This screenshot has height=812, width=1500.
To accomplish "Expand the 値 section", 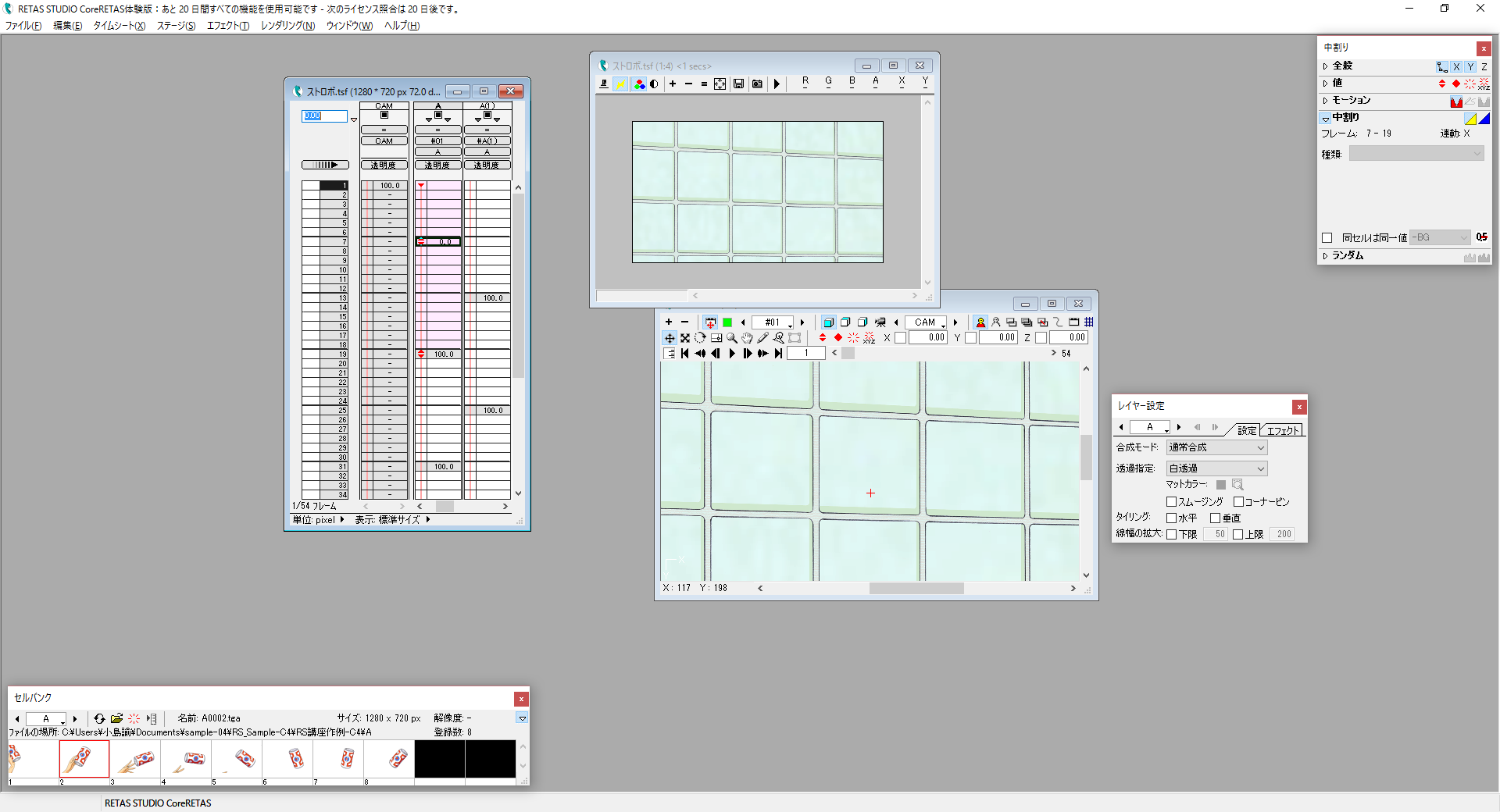I will (x=1326, y=84).
